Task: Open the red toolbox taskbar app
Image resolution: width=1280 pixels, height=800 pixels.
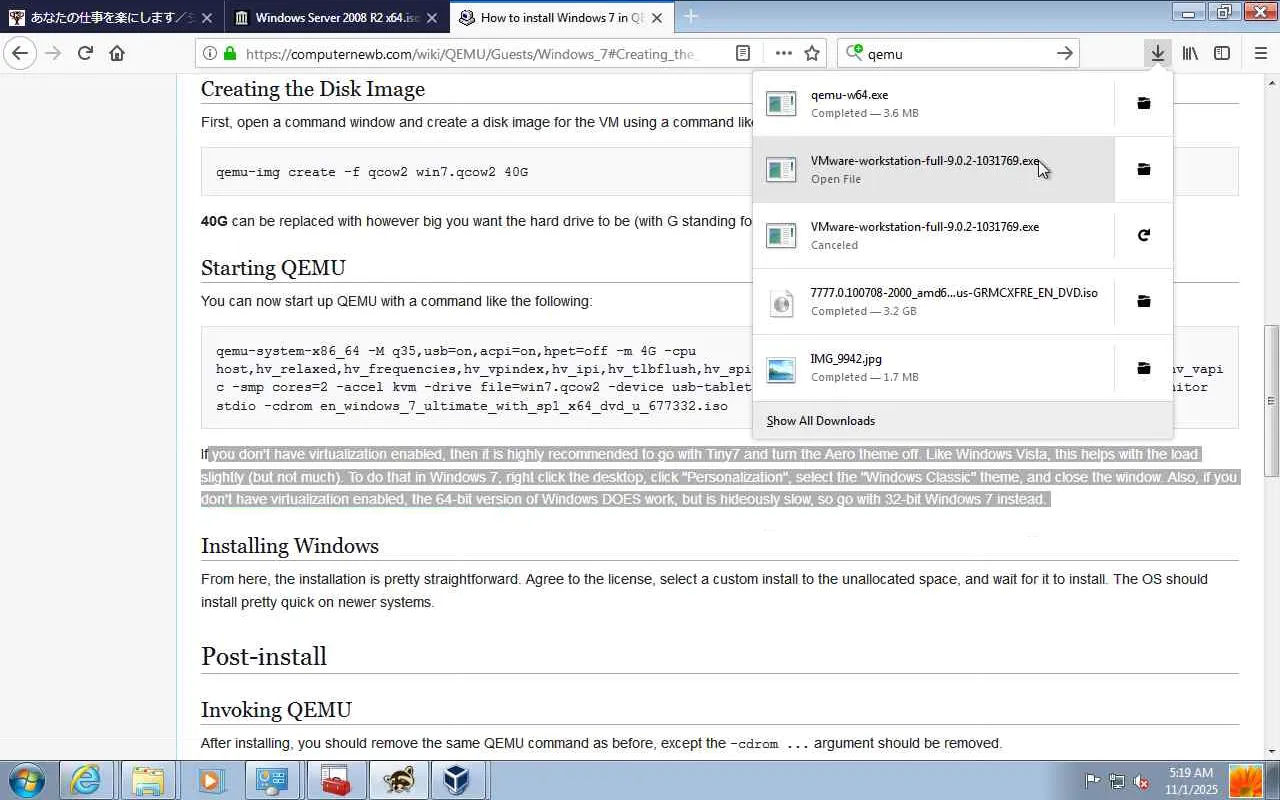Action: click(x=335, y=780)
